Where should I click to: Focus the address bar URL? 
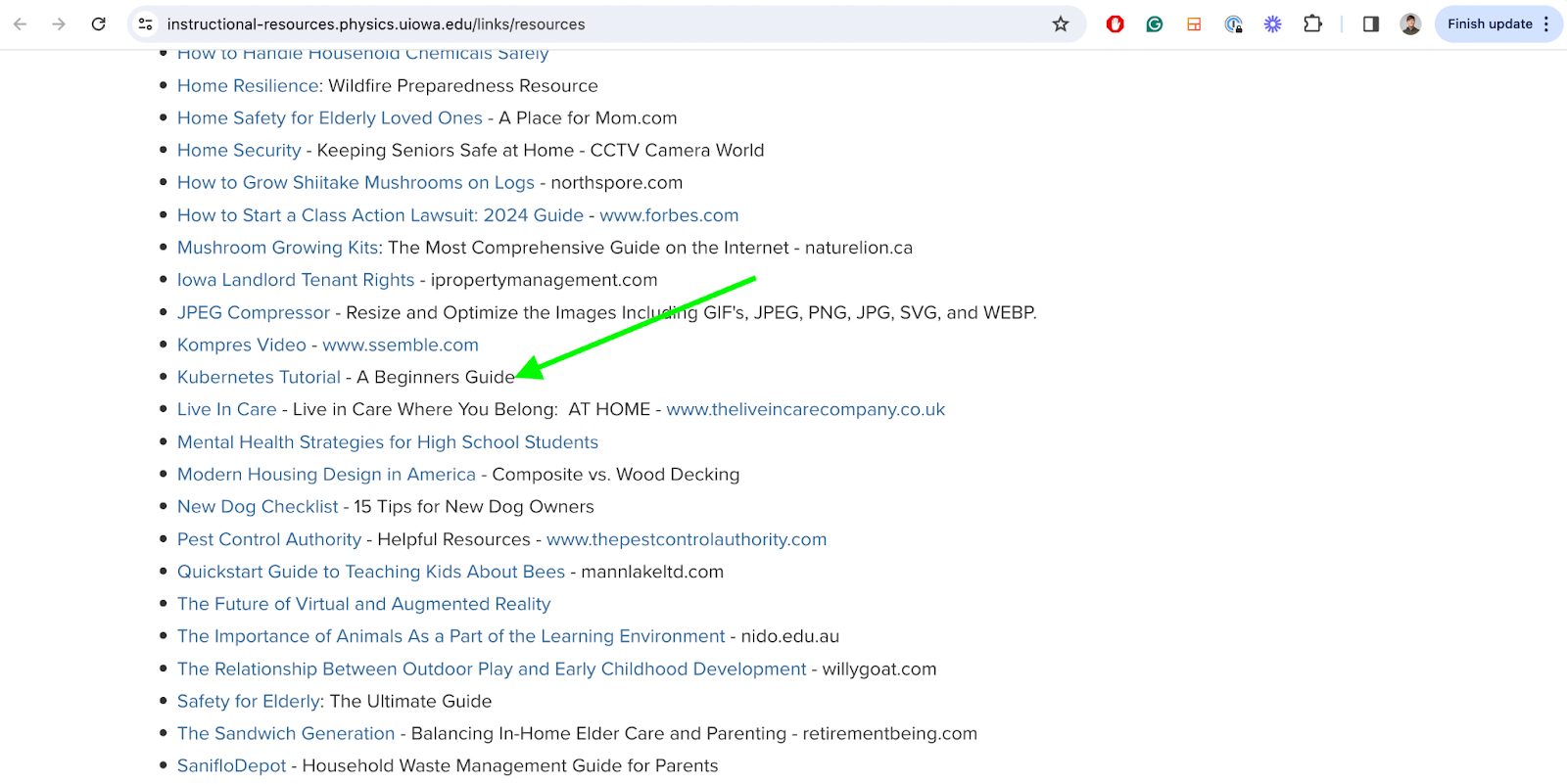pos(376,24)
